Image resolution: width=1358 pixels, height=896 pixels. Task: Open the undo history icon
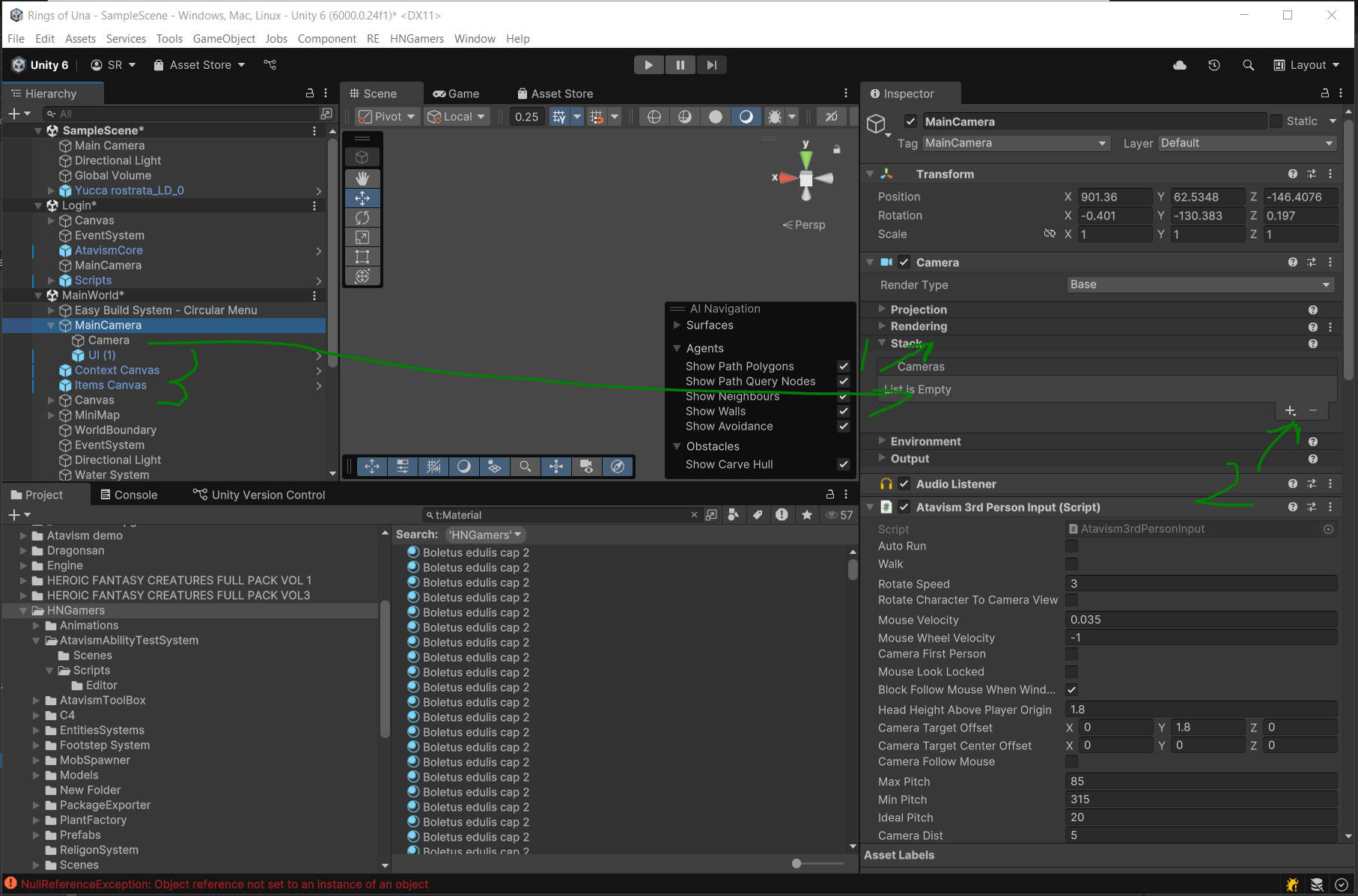tap(1214, 65)
